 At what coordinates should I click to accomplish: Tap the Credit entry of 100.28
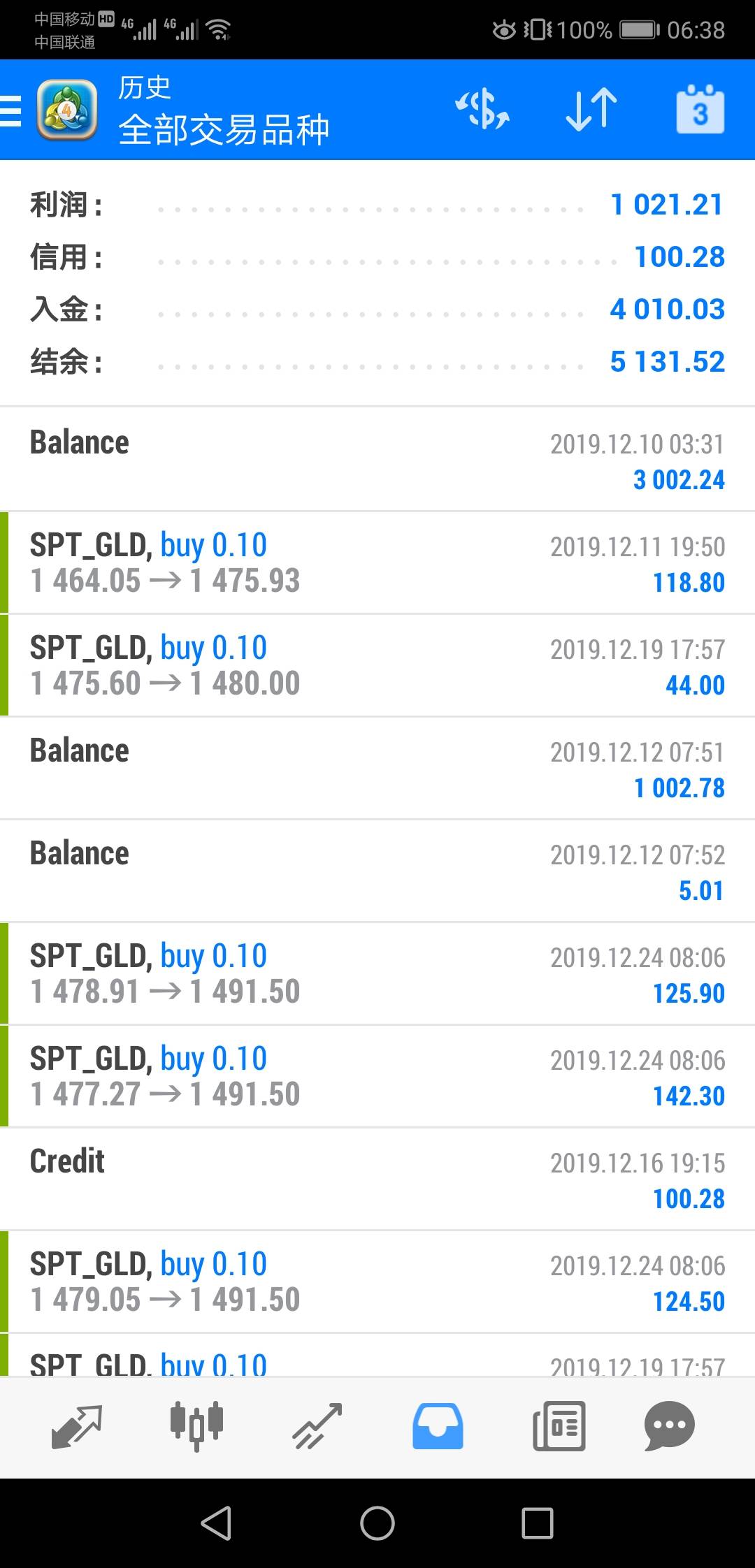click(377, 1179)
